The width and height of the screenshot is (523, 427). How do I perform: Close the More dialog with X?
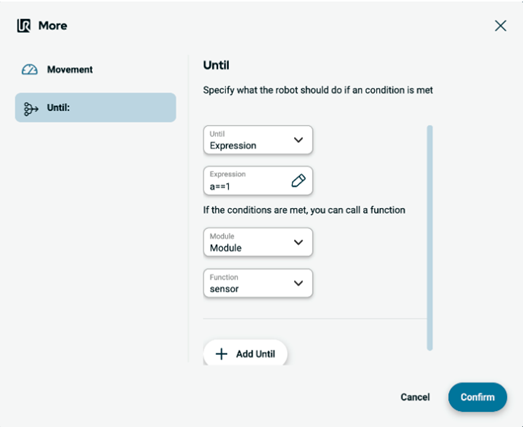point(500,26)
